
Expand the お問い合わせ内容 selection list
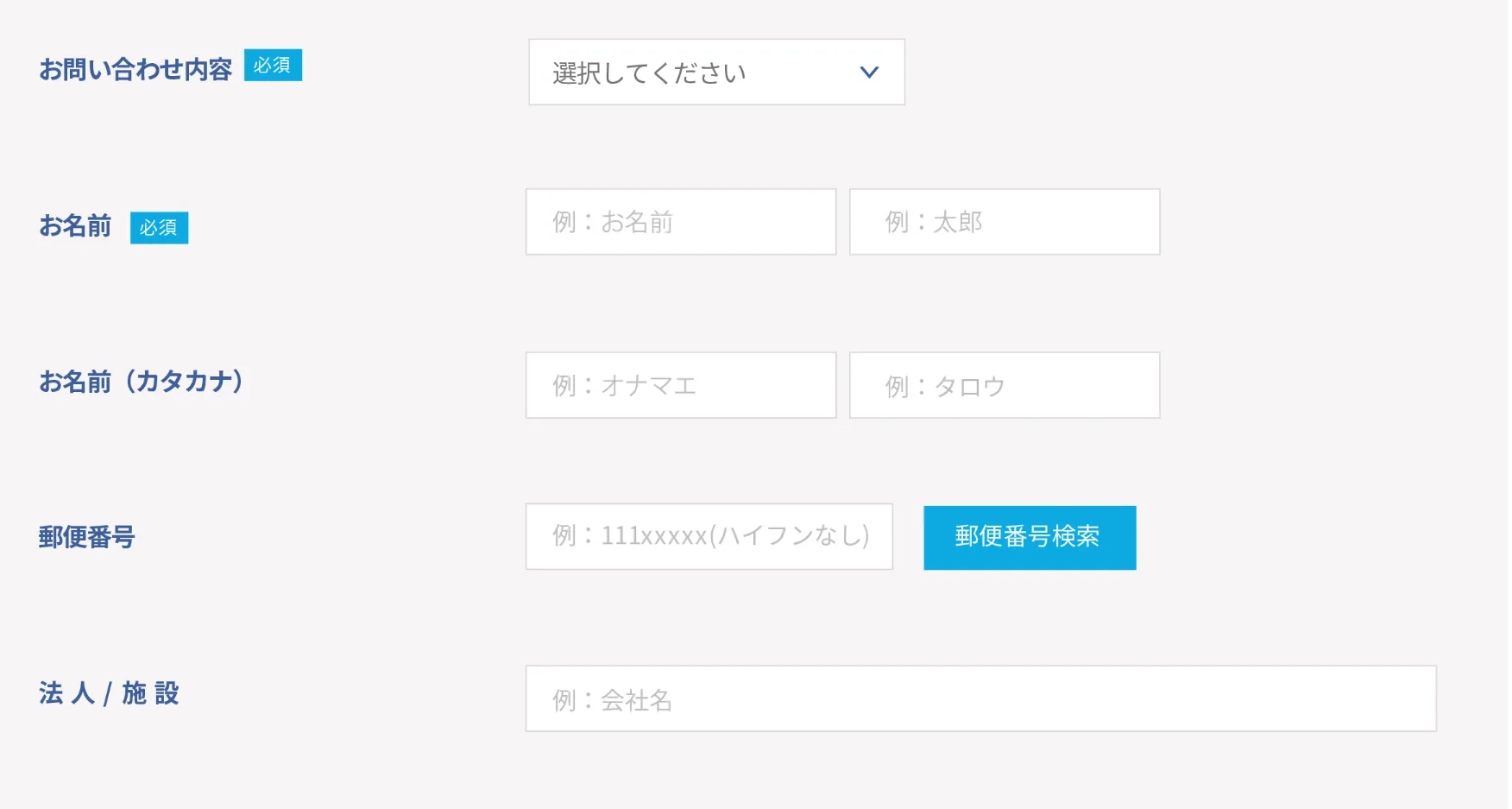point(716,73)
